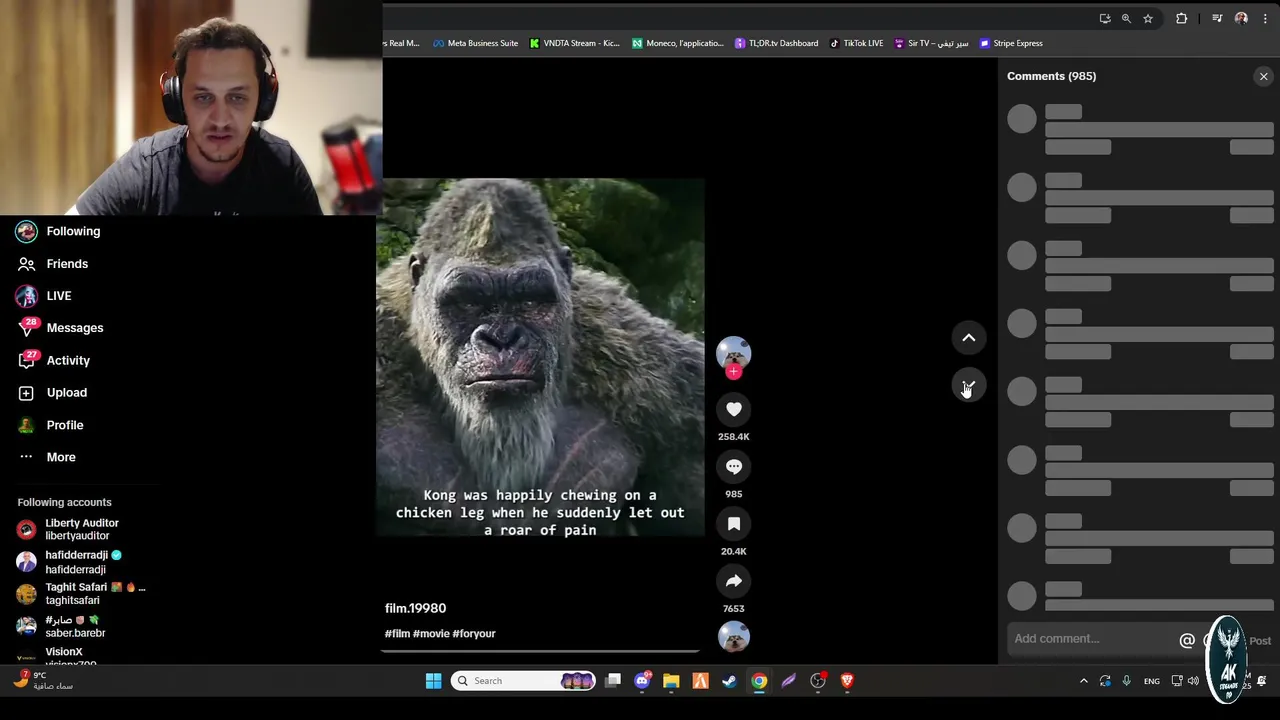Go to next video with down chevron
The image size is (1280, 720).
pyautogui.click(x=969, y=386)
